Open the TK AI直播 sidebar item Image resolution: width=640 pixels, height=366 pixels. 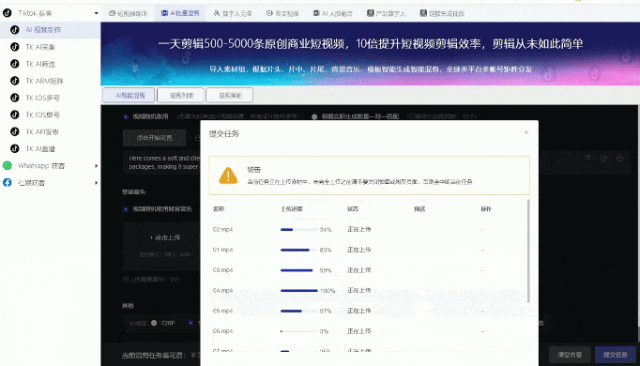50,149
